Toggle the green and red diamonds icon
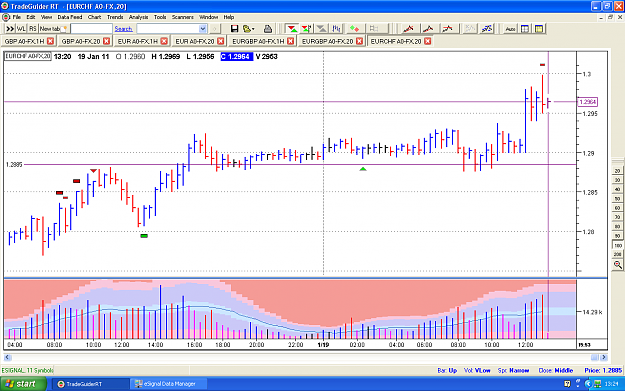This screenshot has height=391, width=625. tap(354, 29)
